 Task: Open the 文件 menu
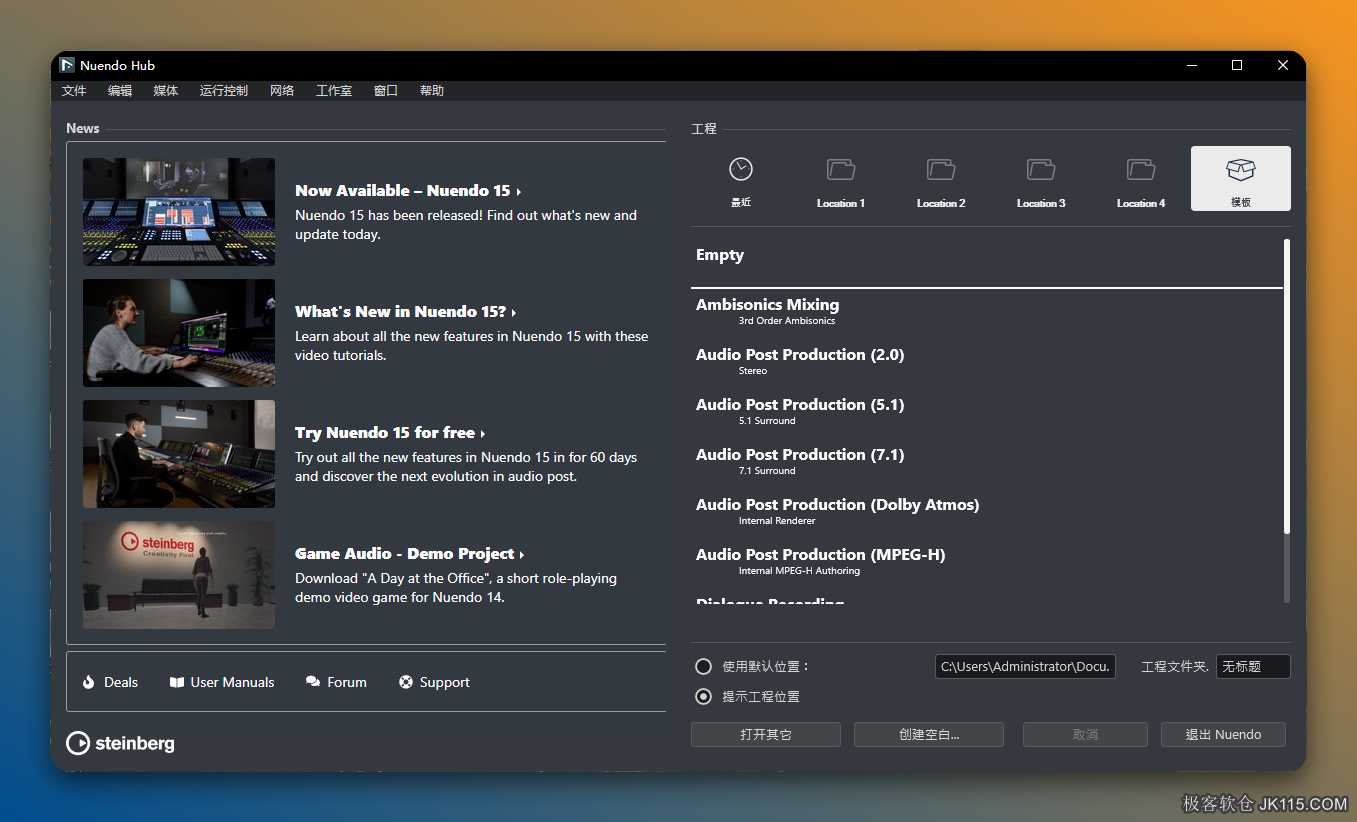[74, 91]
